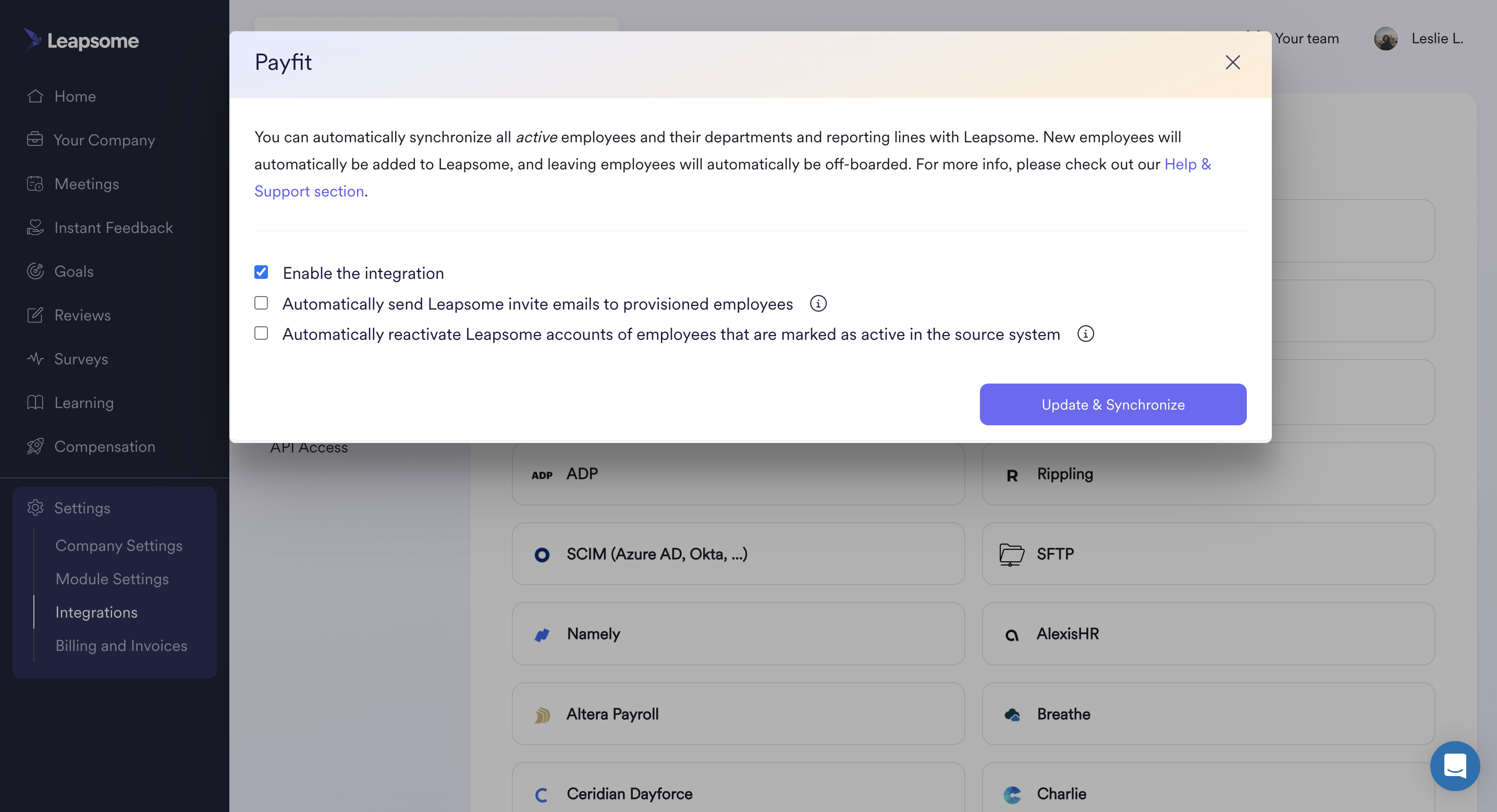This screenshot has height=812, width=1497.
Task: Open Leslie L. user menu
Action: coord(1437,39)
